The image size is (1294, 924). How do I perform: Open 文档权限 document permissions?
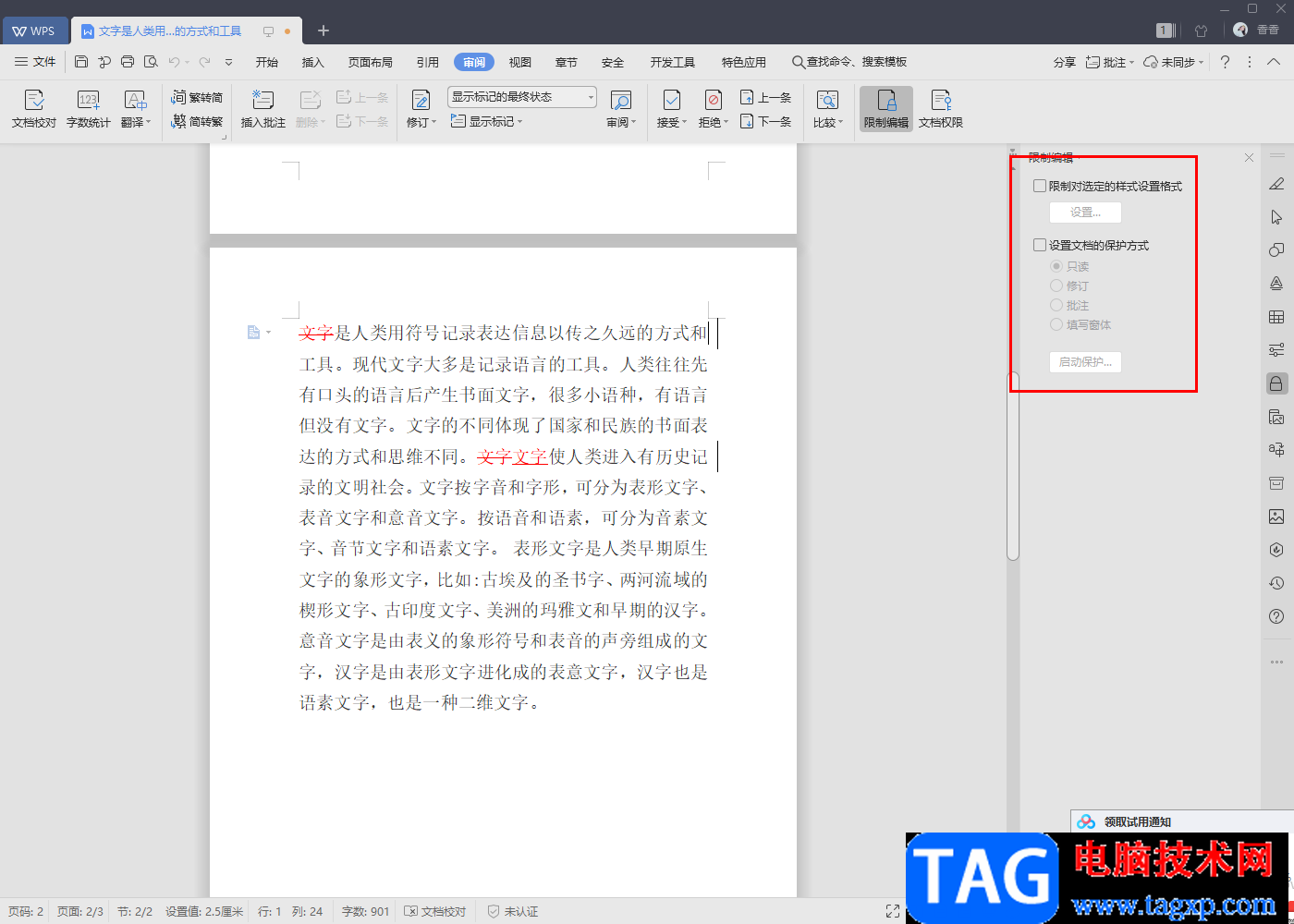(940, 108)
